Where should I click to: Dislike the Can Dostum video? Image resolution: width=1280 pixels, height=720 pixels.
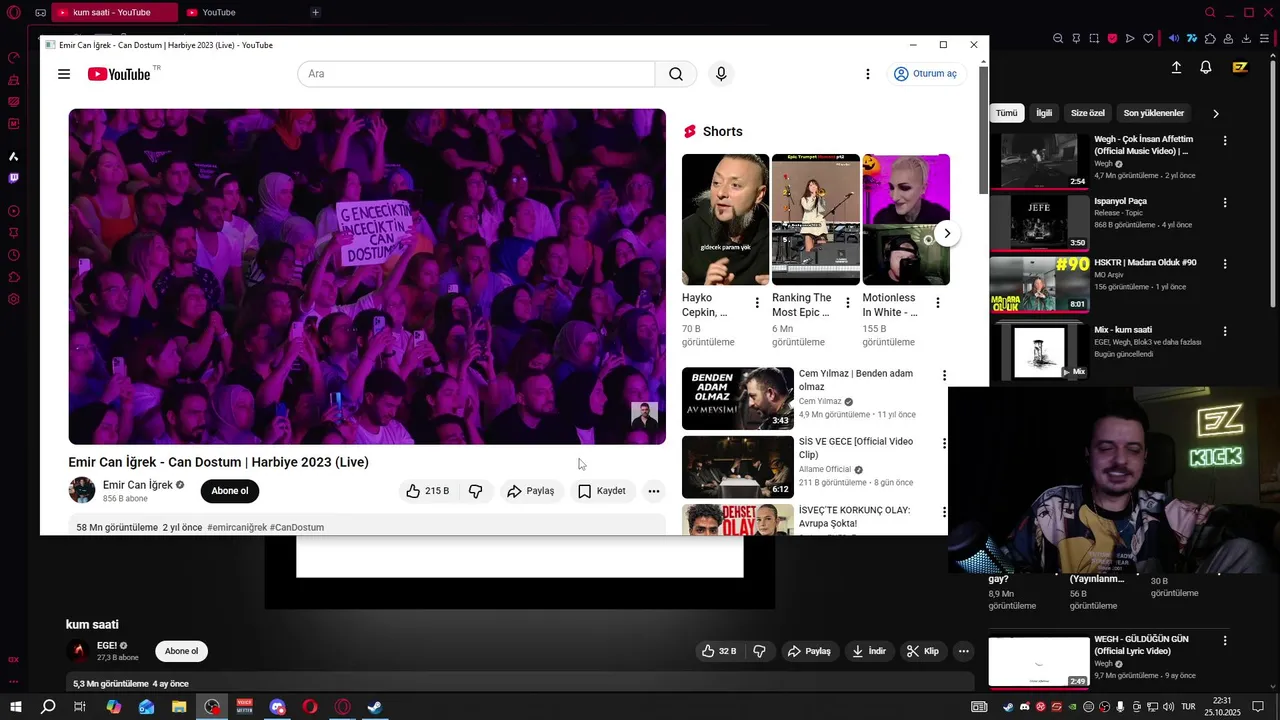[476, 491]
